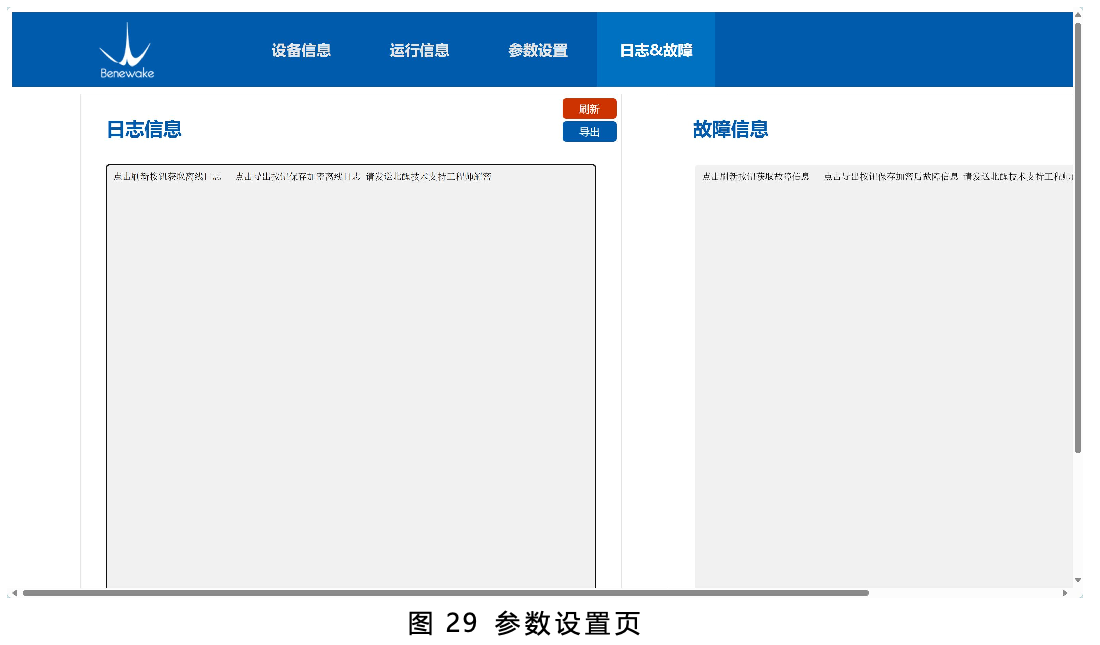Click the 故障信息 heading

click(730, 129)
